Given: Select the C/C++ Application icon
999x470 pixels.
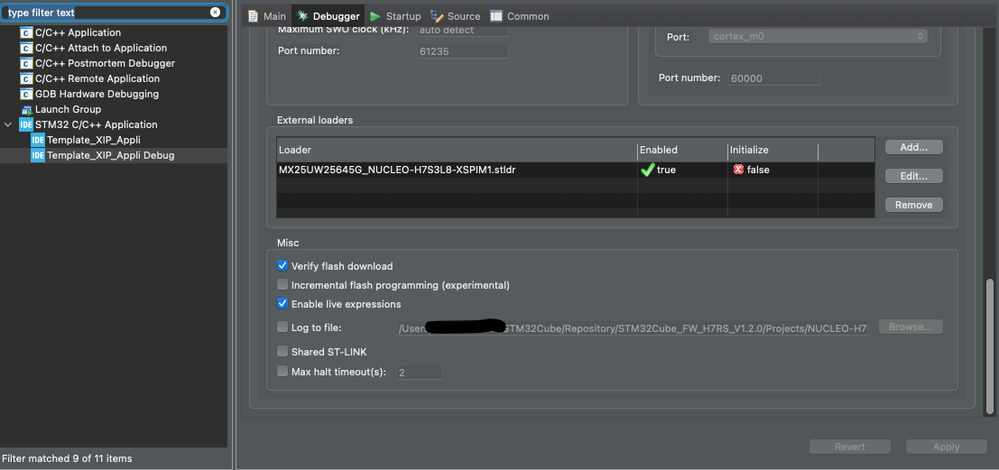Looking at the screenshot, I should tap(26, 32).
